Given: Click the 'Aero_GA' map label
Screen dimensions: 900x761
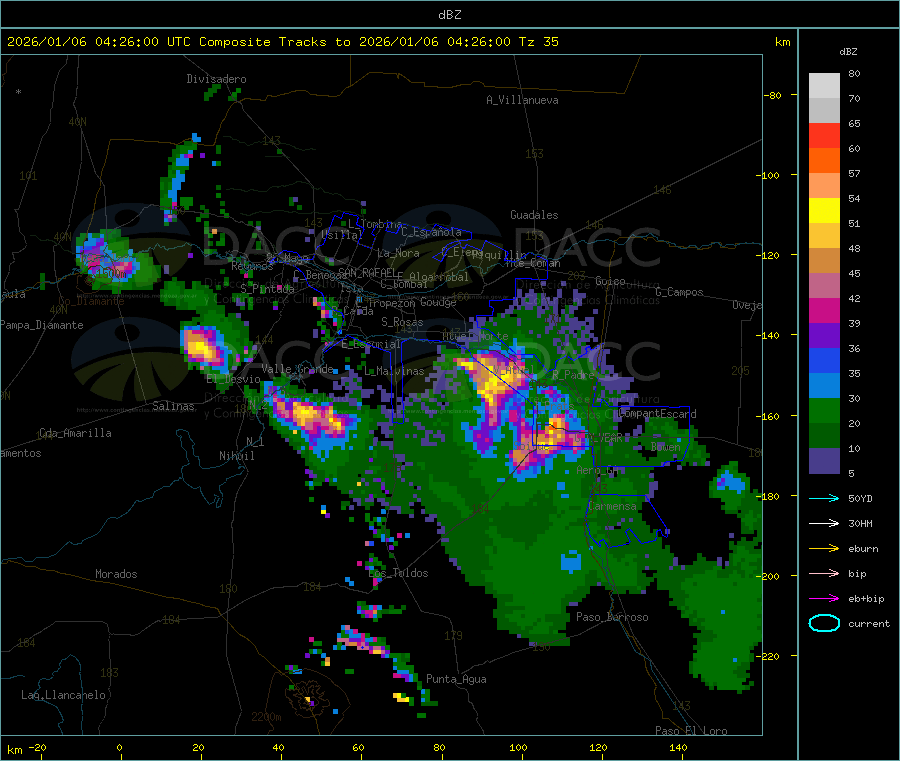Looking at the screenshot, I should (598, 470).
